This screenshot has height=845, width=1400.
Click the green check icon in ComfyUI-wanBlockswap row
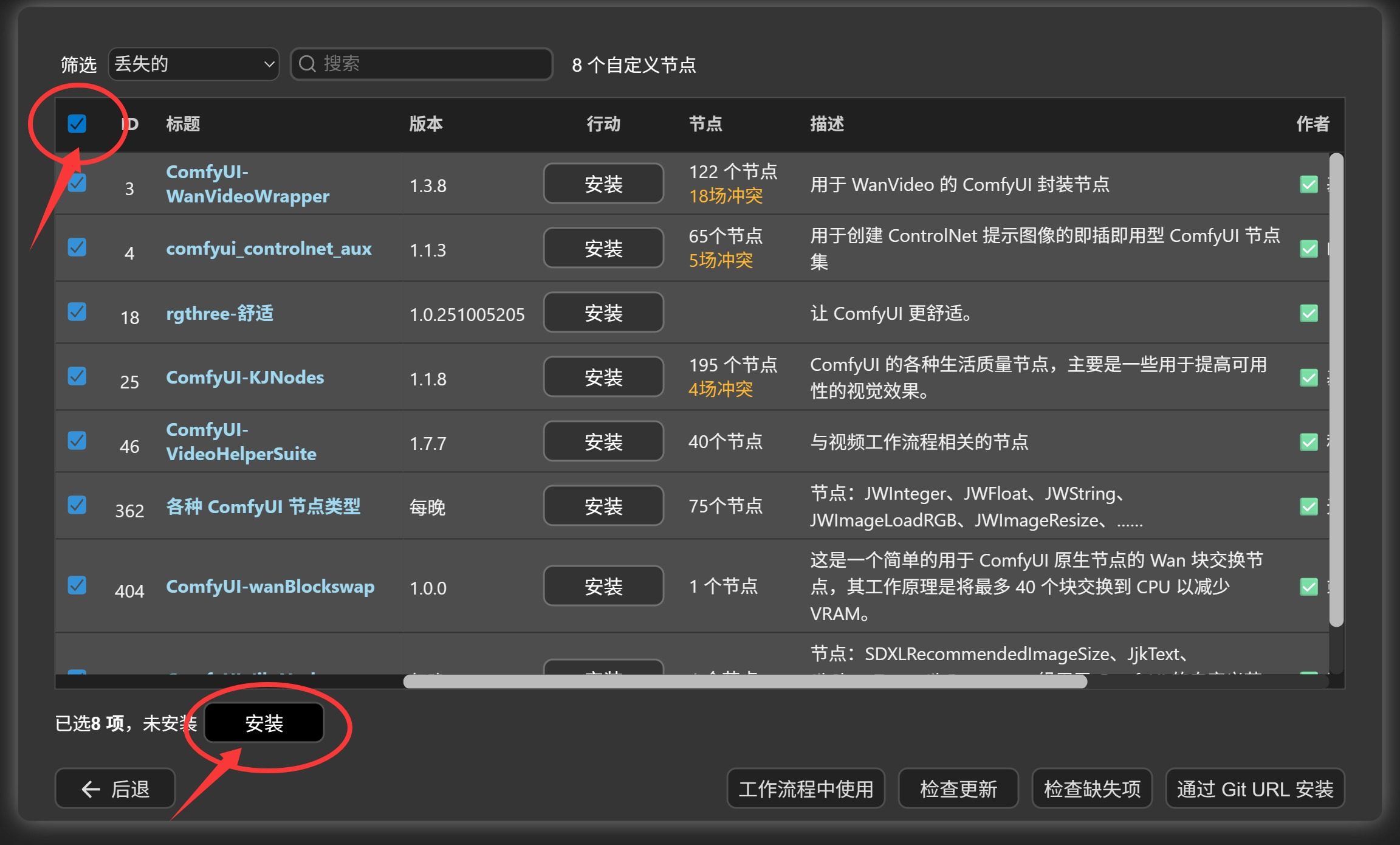click(x=1308, y=587)
